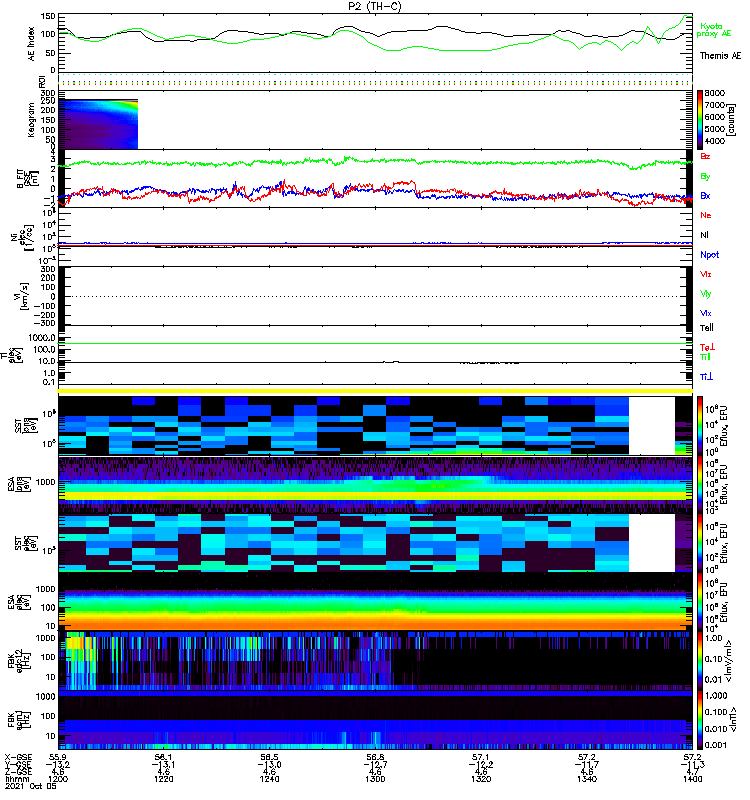Click the red Bz legend label
Viewport: 750px width, 800px height.
(705, 156)
